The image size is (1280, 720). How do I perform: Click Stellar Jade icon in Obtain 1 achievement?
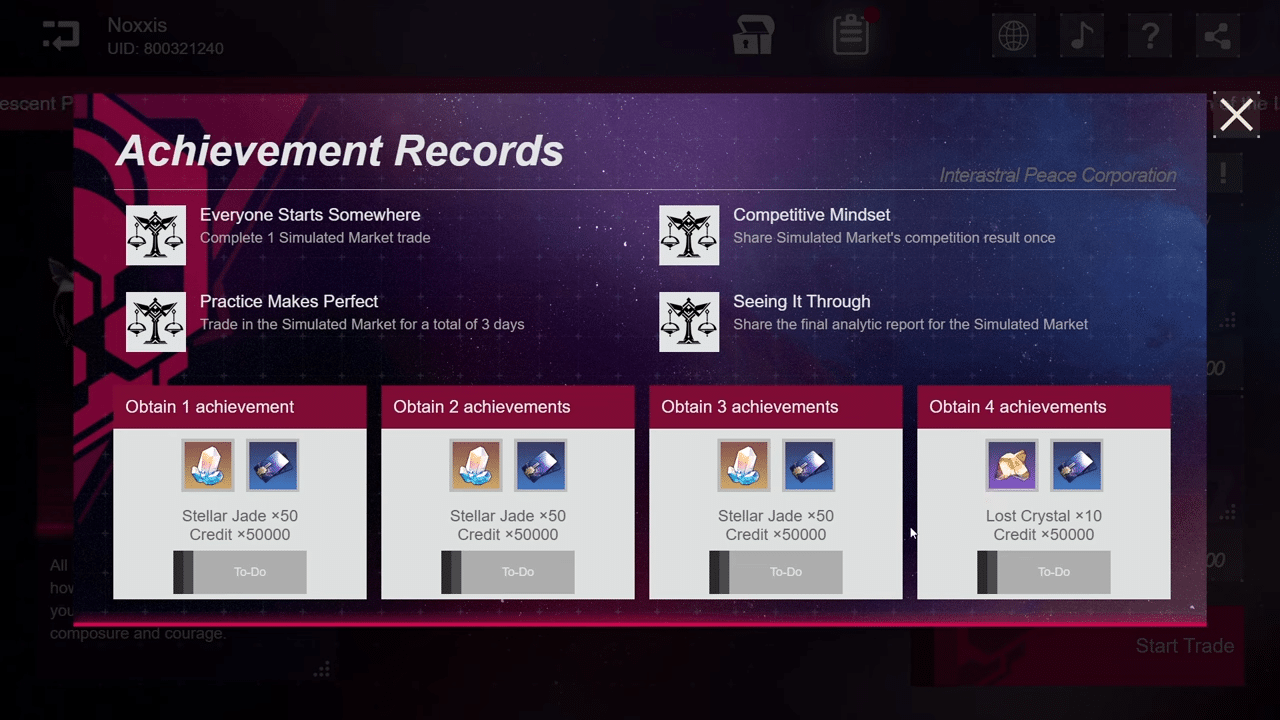pyautogui.click(x=208, y=465)
